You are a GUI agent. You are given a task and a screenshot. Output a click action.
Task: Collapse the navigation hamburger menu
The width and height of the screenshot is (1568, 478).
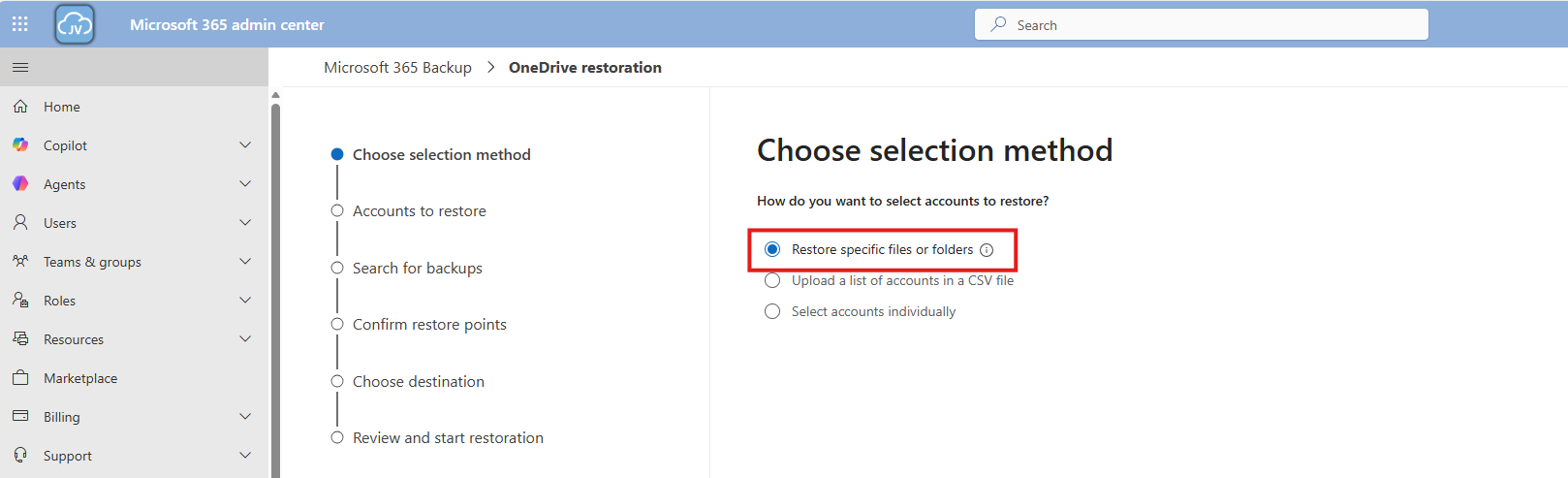20,67
